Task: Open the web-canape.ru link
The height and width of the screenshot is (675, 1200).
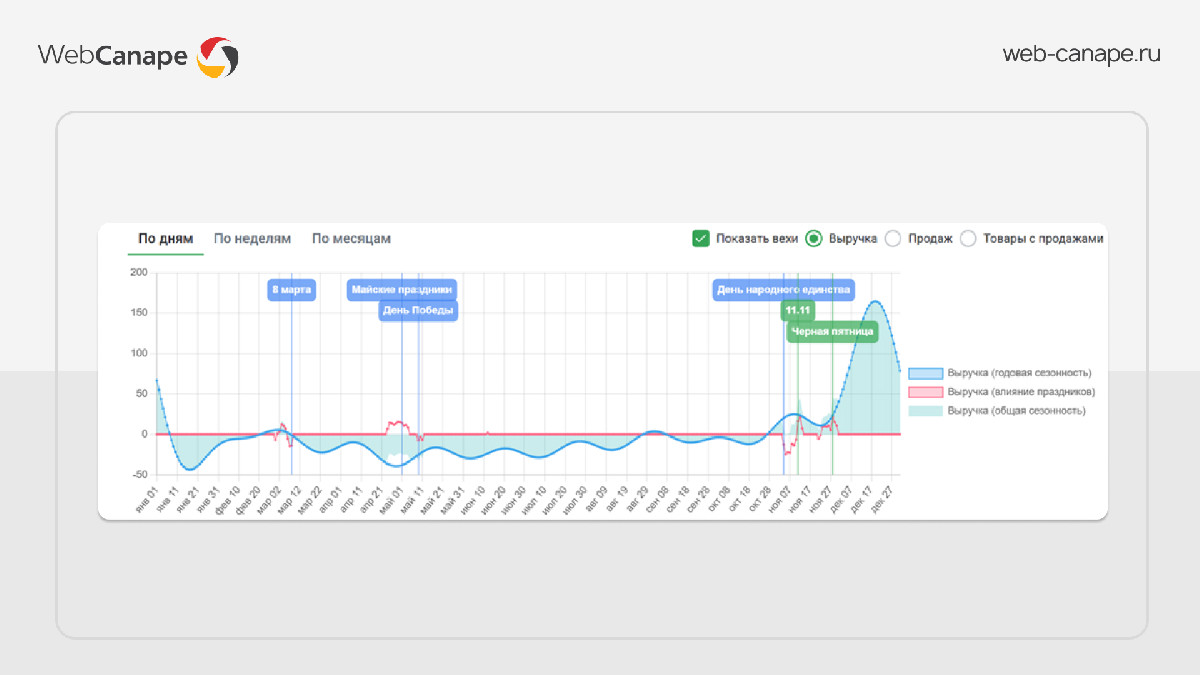Action: 1081,55
